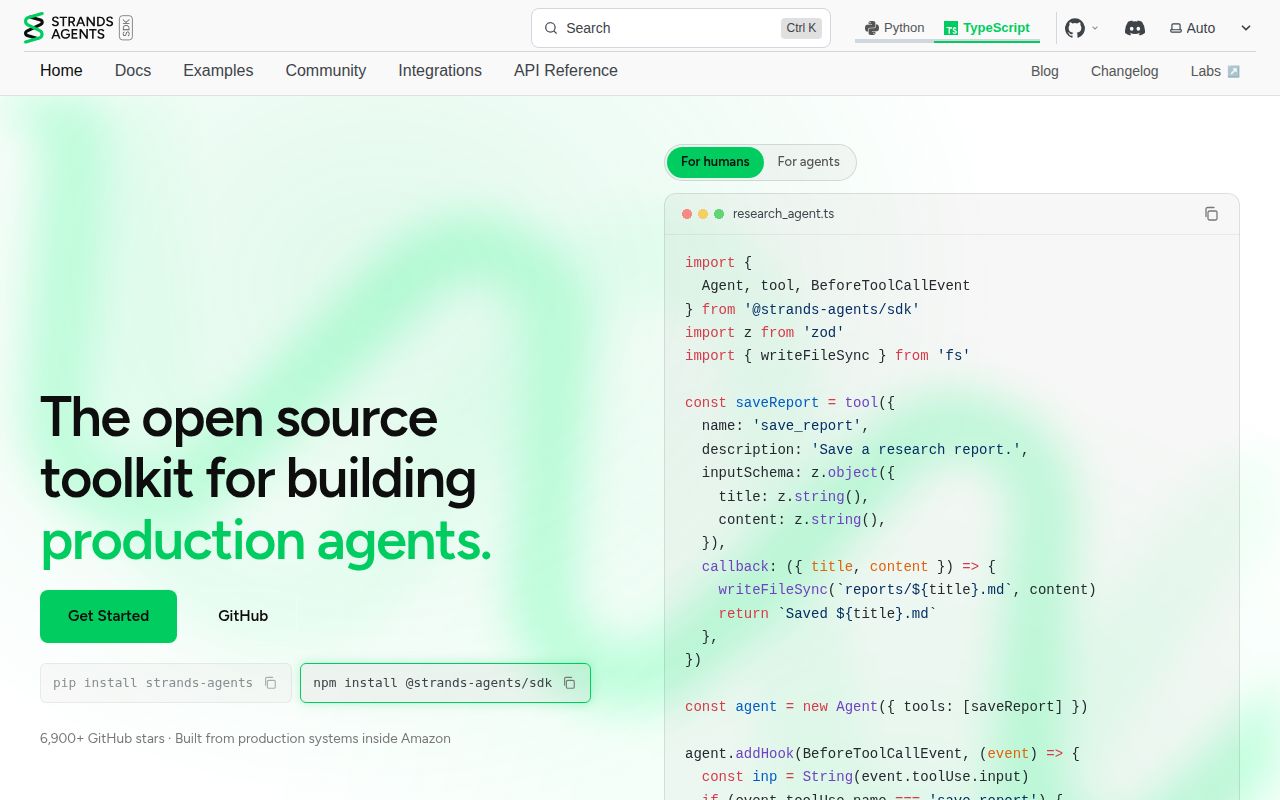Click the GitHub button in hero

243,616
